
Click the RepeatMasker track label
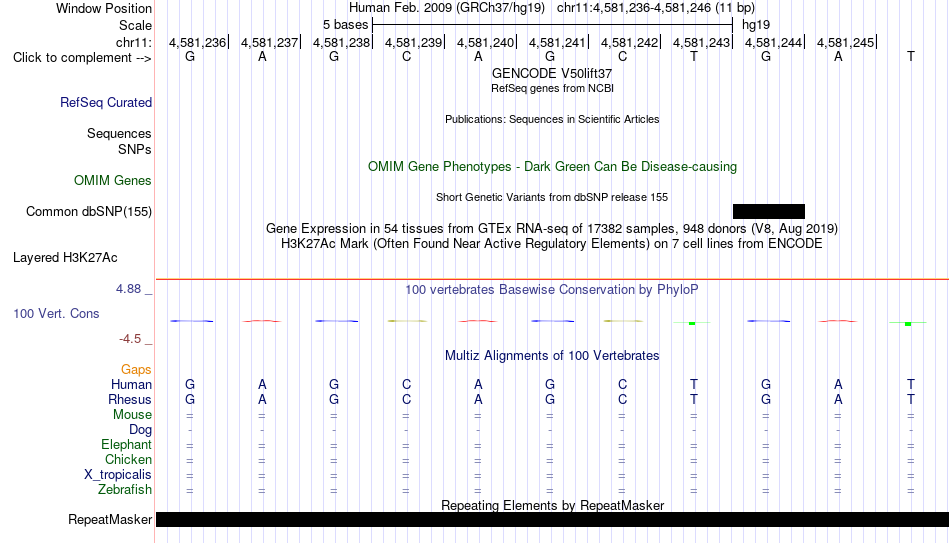[x=110, y=519]
